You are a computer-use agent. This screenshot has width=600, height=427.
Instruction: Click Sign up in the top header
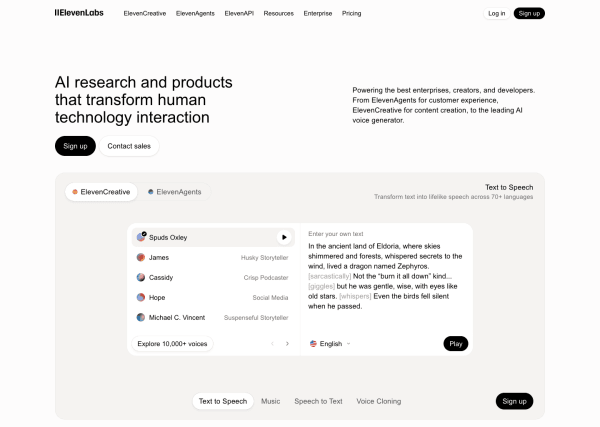point(529,13)
